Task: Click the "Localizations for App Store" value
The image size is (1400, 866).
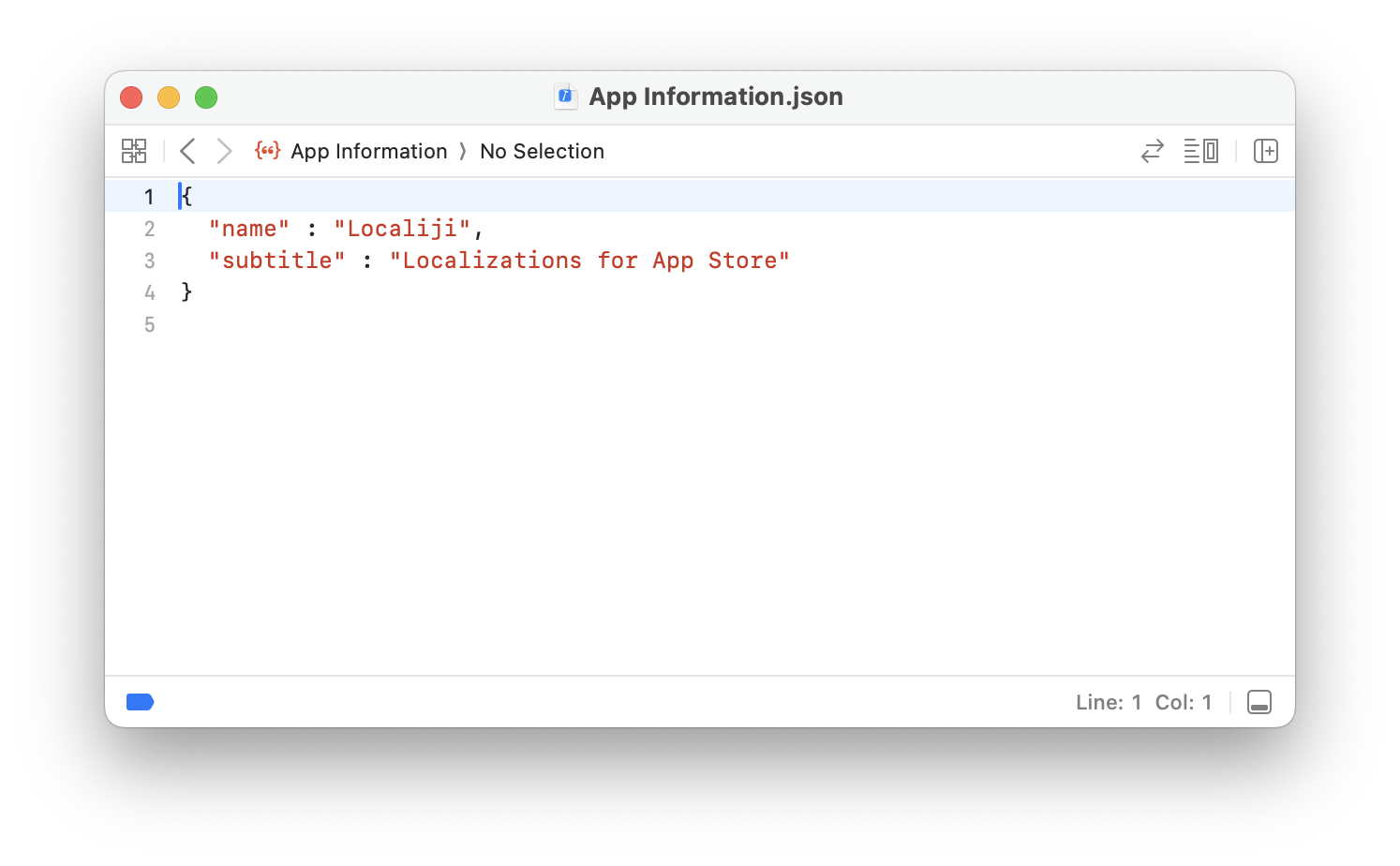Action: [x=589, y=261]
